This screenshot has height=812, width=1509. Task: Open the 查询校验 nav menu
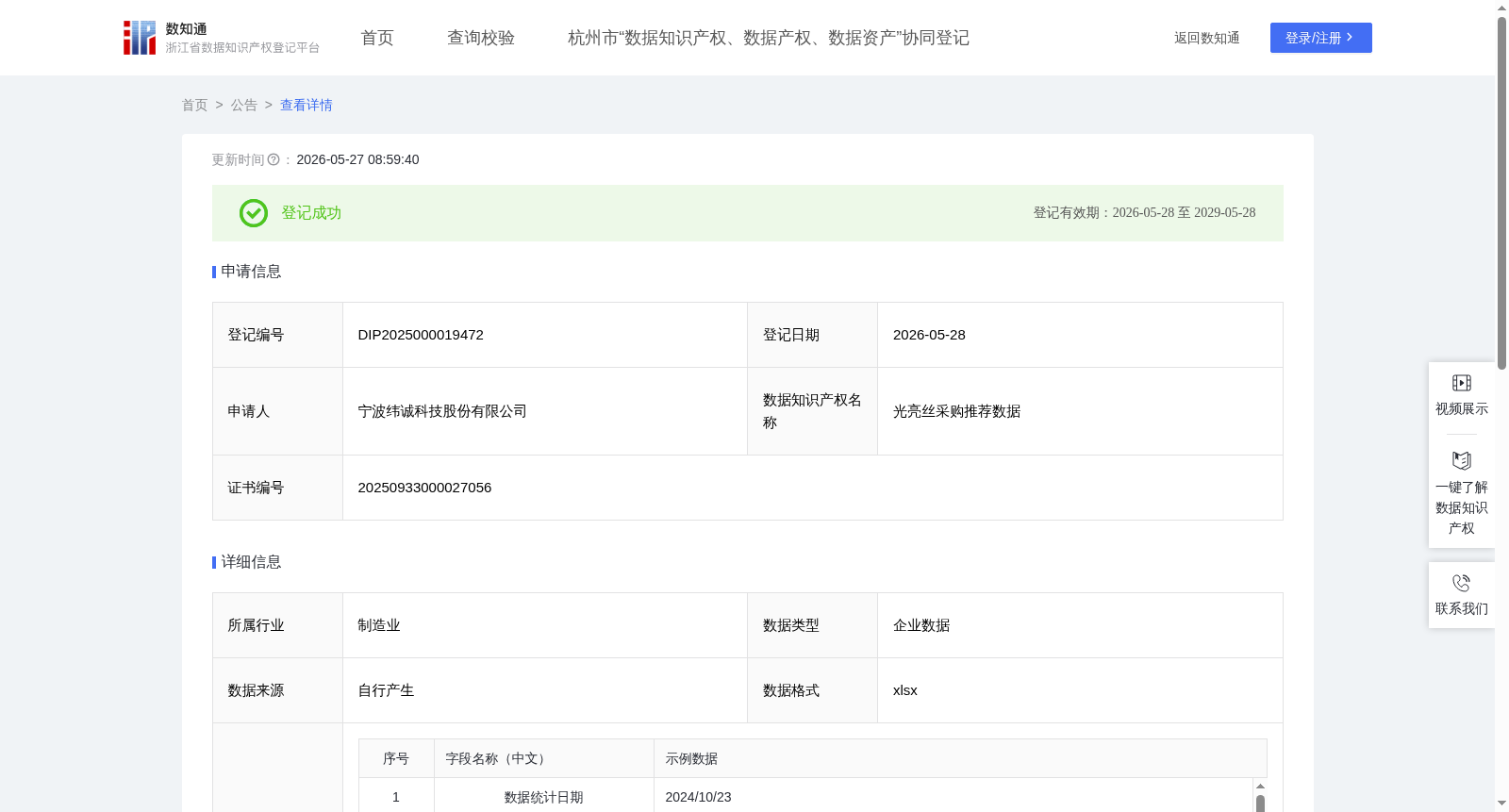[481, 38]
